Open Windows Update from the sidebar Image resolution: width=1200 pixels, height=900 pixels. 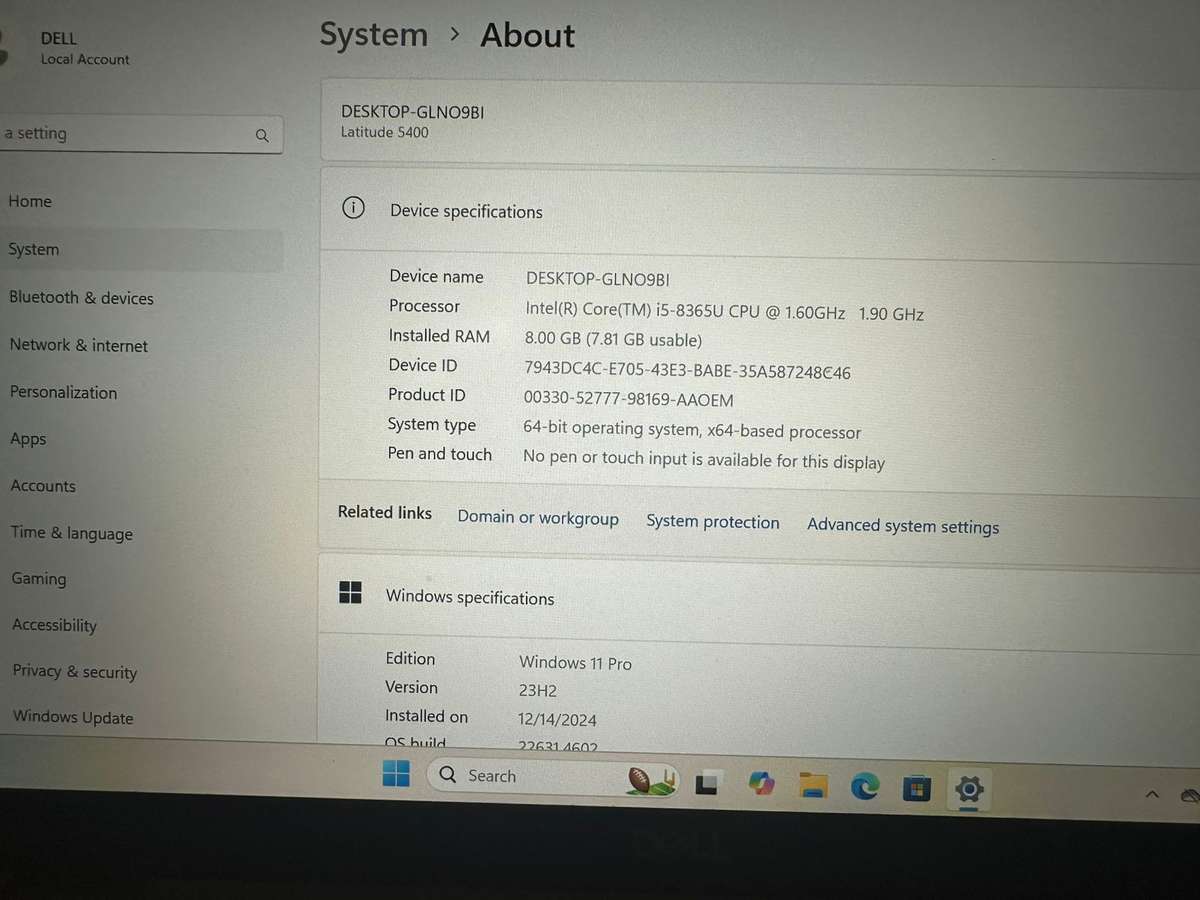[72, 717]
